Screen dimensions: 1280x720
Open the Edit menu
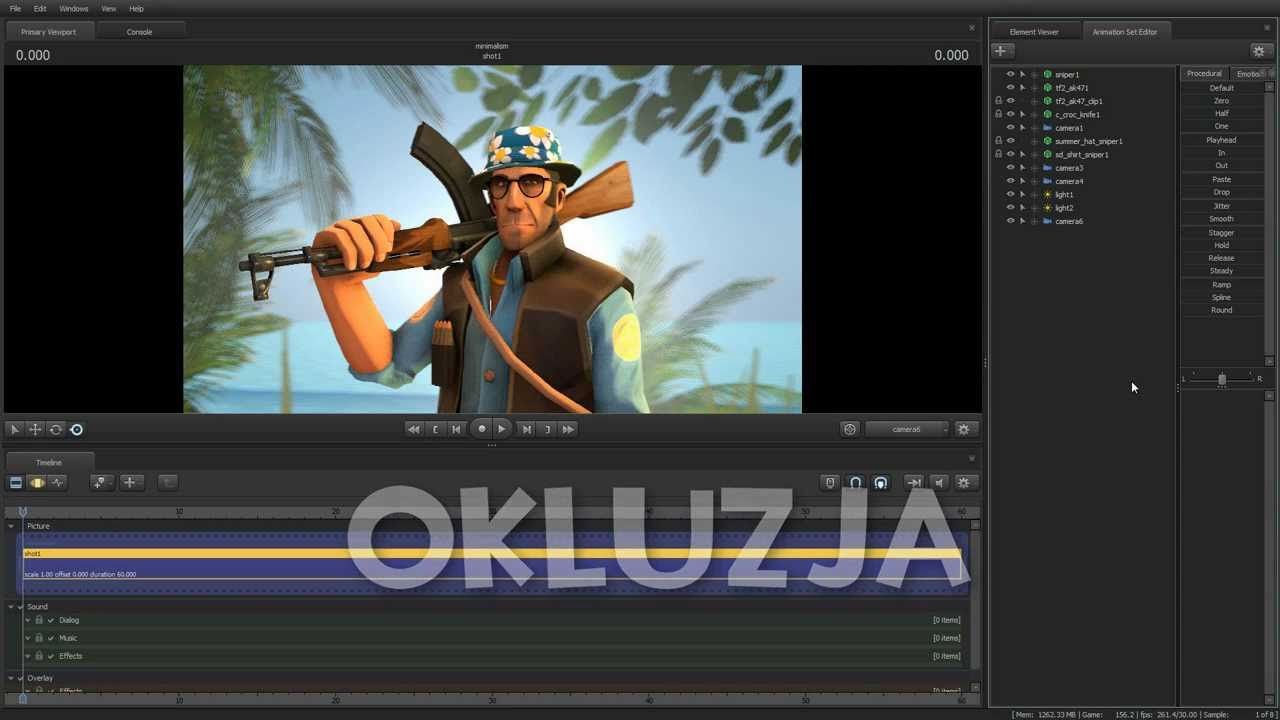(40, 8)
